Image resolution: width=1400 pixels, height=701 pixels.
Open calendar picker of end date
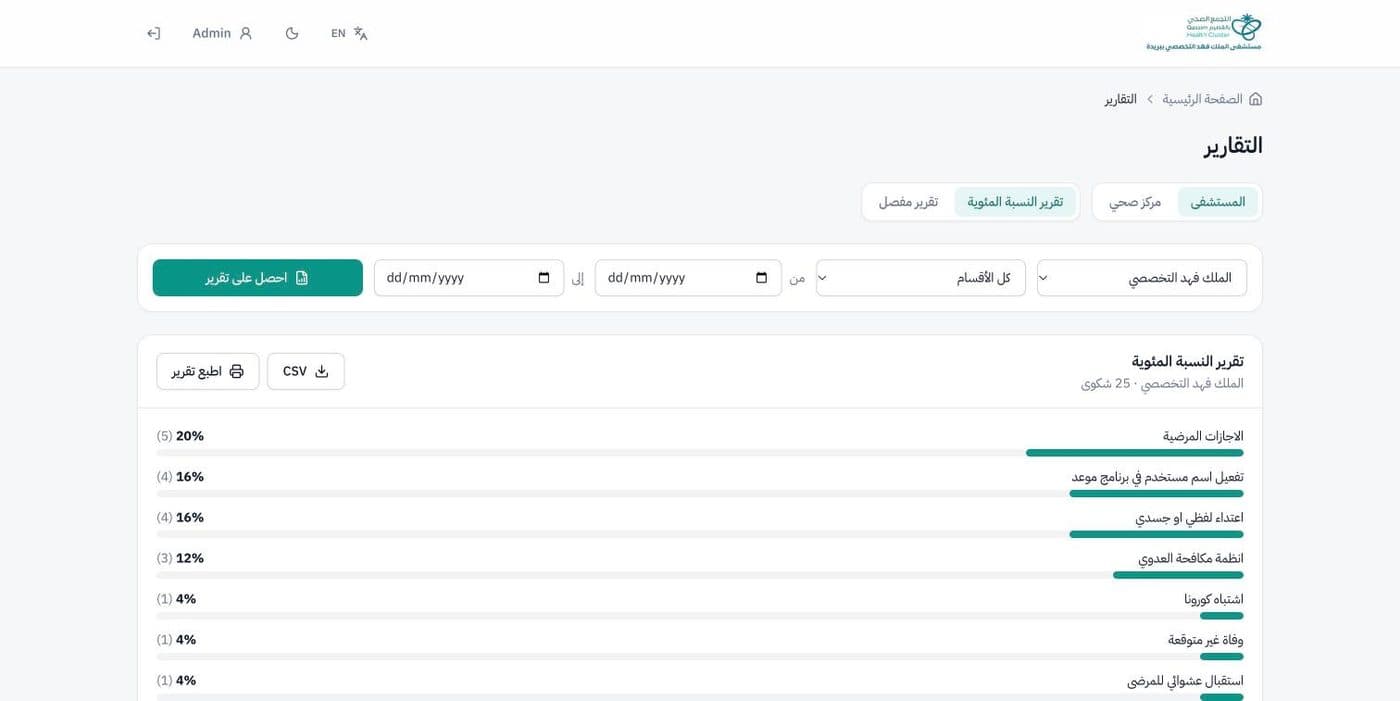coord(544,278)
